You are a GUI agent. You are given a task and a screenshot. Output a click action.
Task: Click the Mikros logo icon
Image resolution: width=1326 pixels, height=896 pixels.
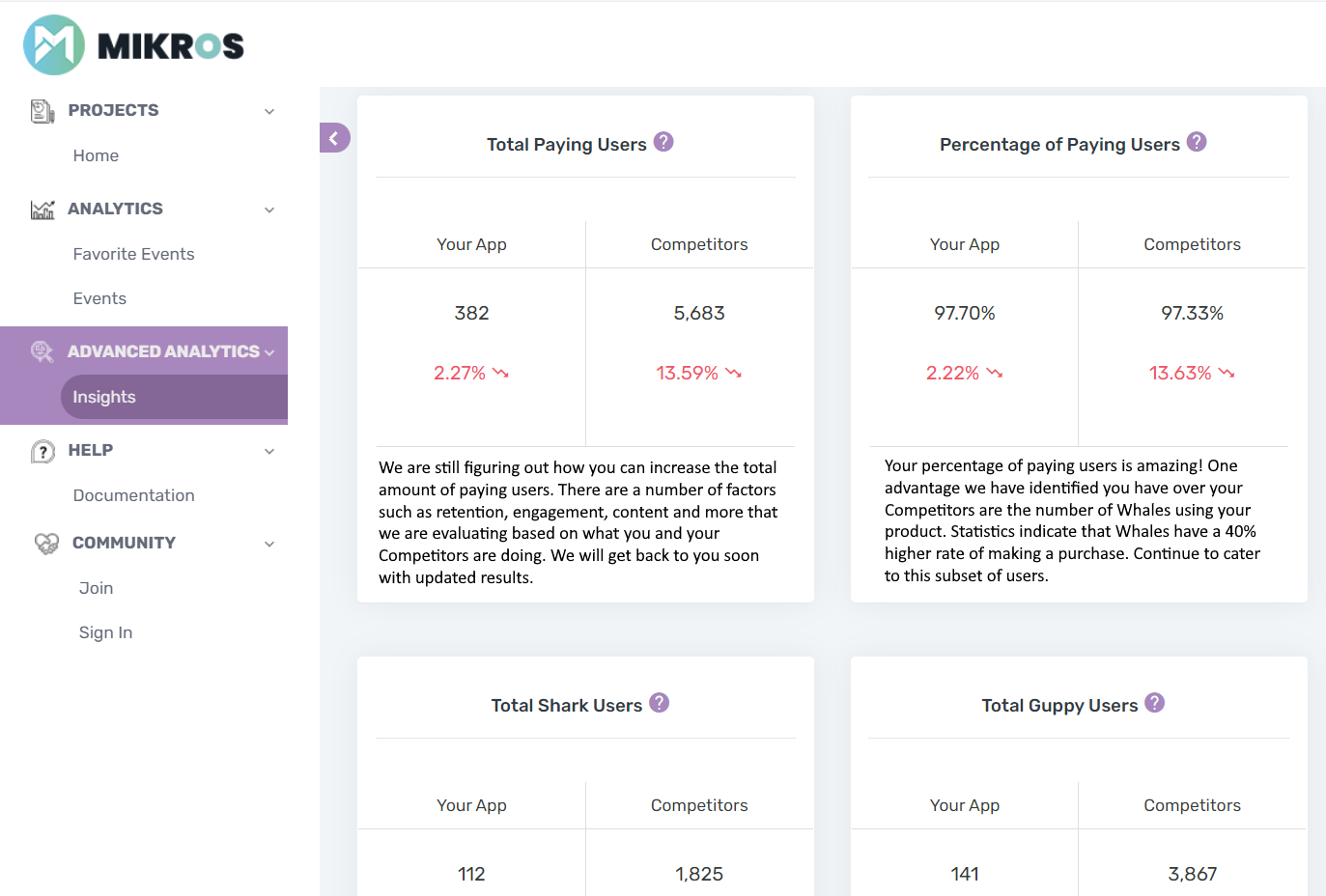pyautogui.click(x=54, y=45)
